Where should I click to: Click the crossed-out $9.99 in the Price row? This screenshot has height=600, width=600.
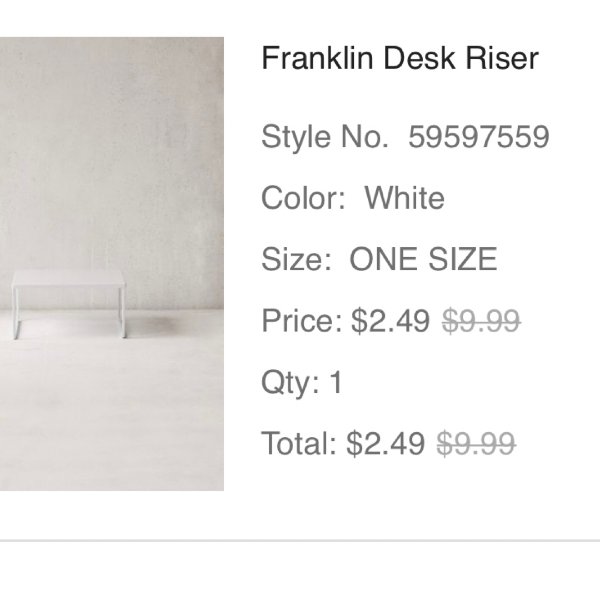pos(481,321)
